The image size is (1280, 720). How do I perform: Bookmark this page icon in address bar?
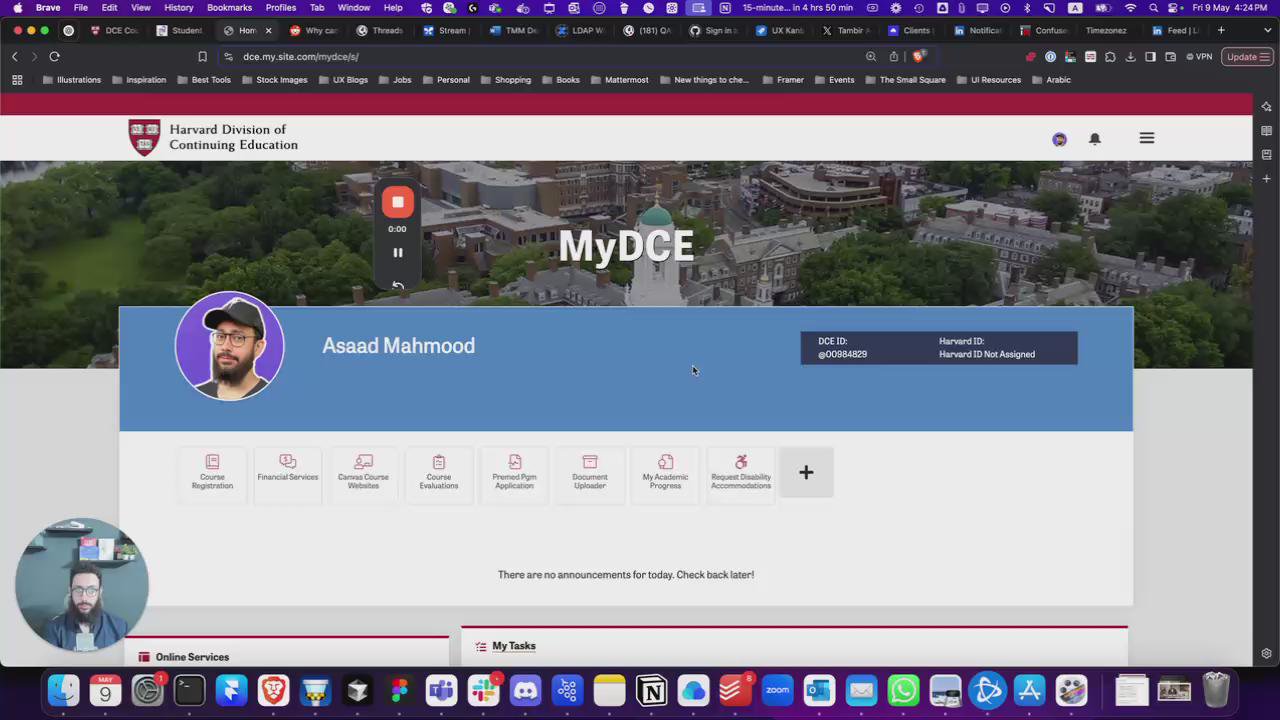pyautogui.click(x=202, y=57)
